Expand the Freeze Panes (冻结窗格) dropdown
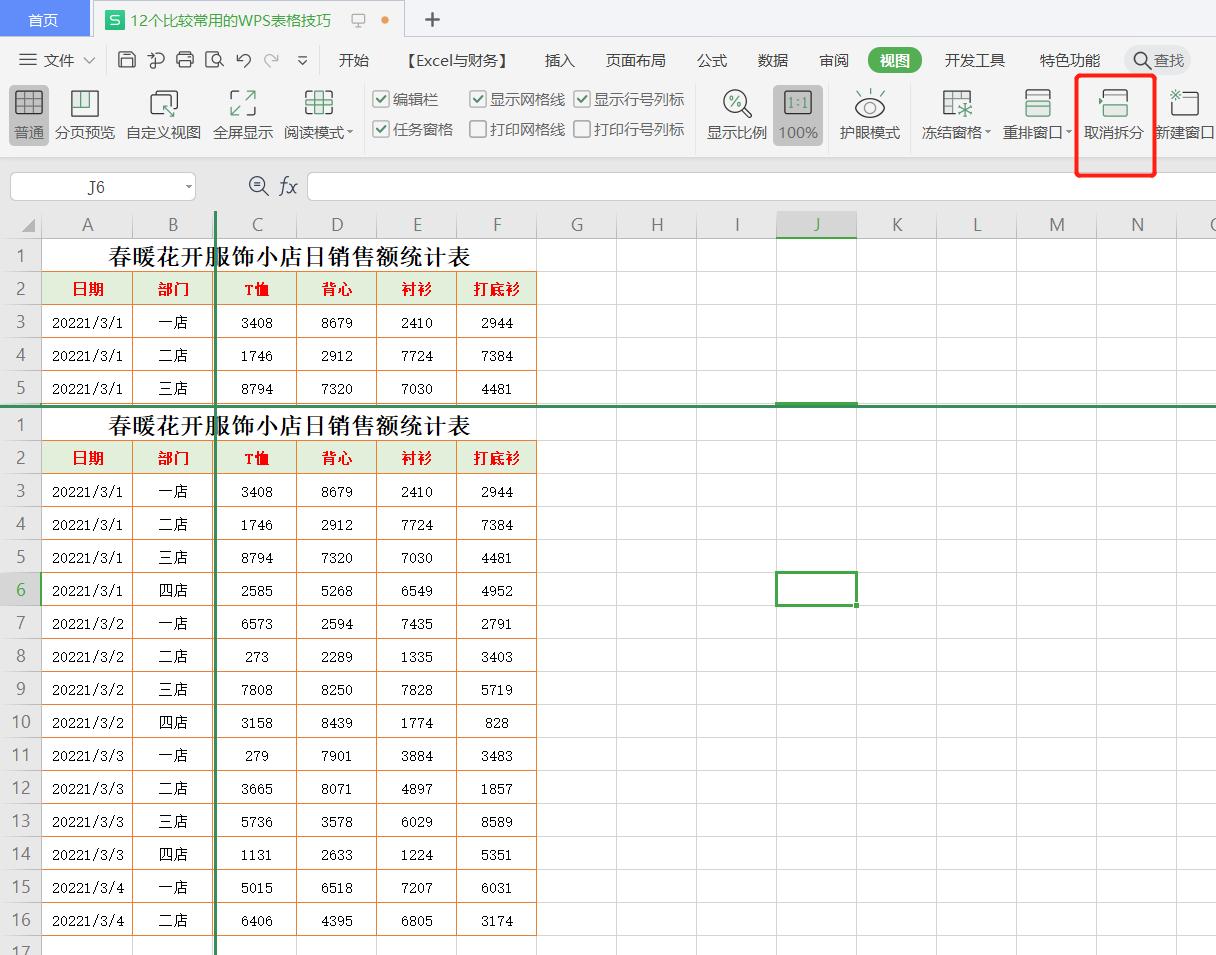This screenshot has width=1216, height=955. (x=987, y=133)
